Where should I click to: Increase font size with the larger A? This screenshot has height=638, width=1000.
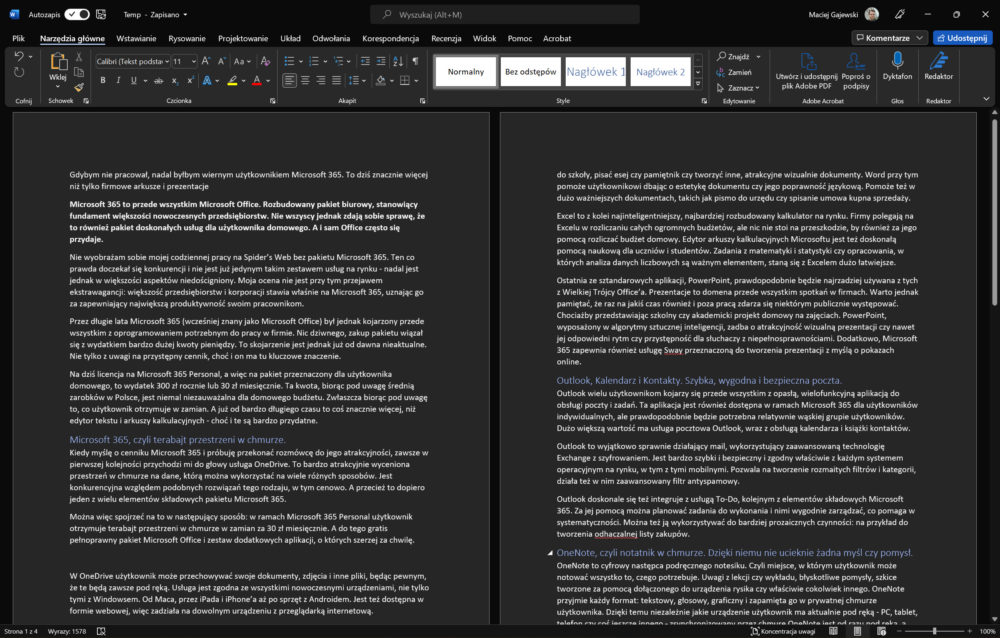click(205, 61)
